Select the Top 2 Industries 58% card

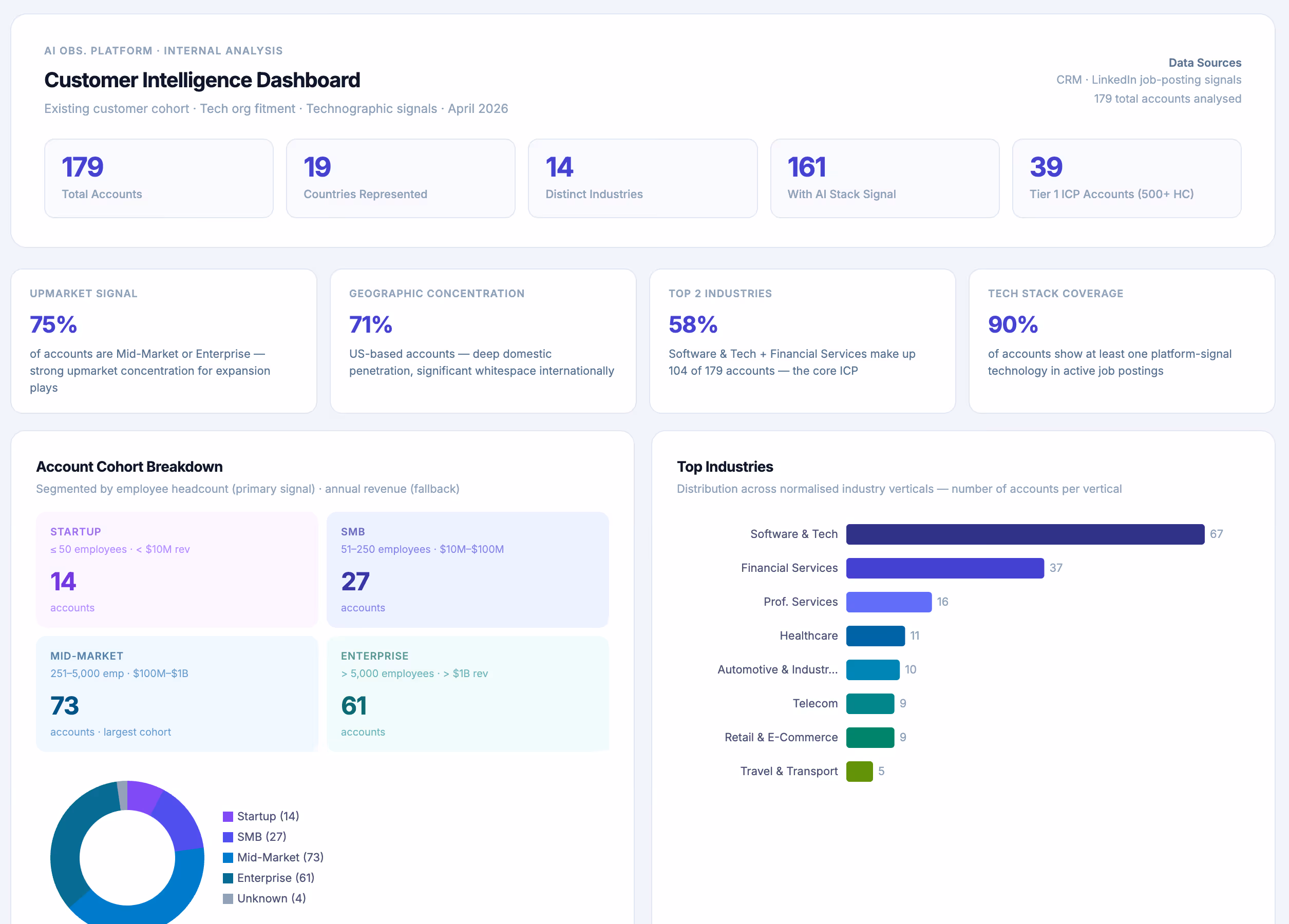pyautogui.click(x=803, y=341)
